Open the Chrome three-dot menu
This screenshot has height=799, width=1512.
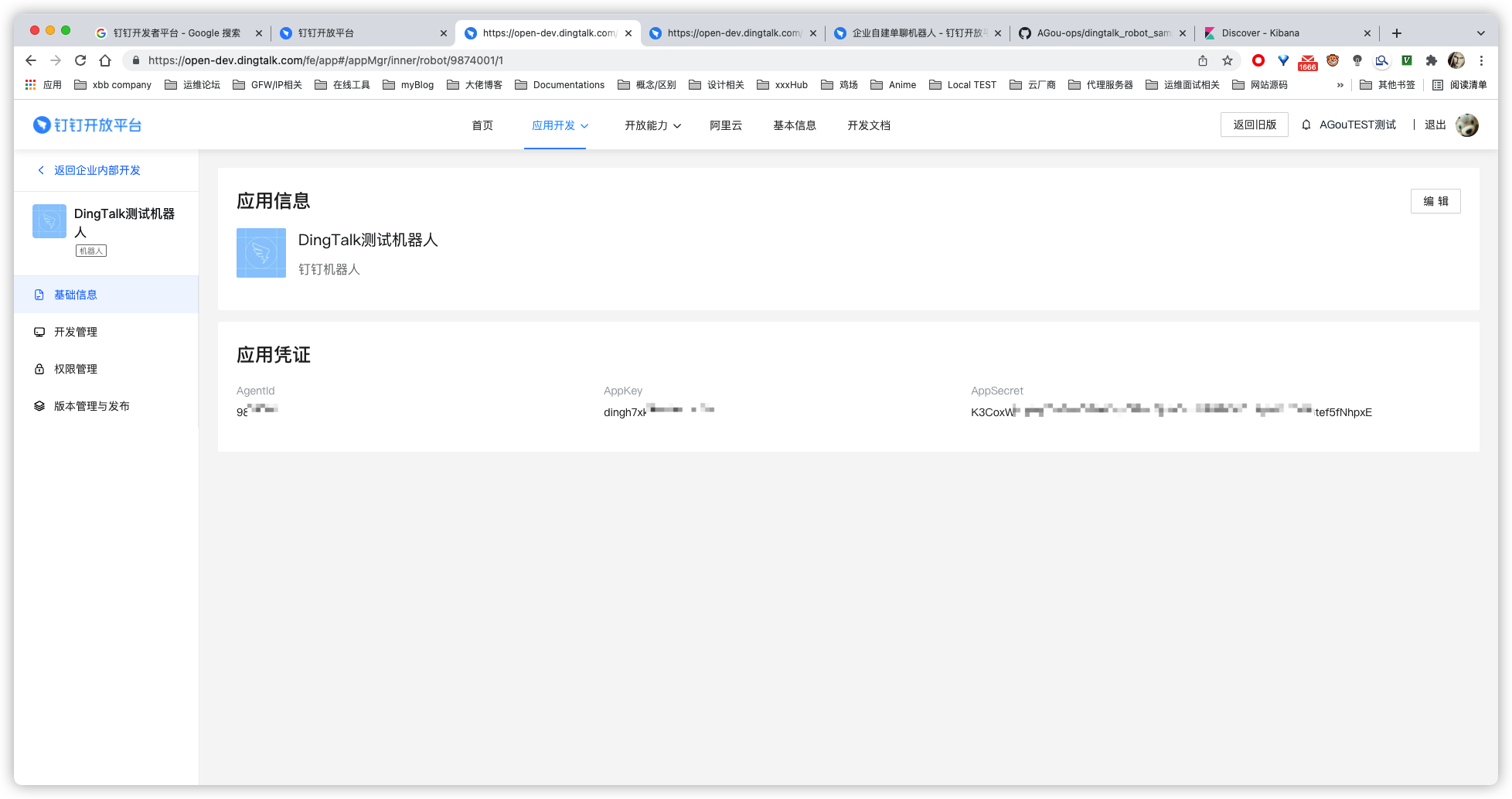coord(1481,60)
